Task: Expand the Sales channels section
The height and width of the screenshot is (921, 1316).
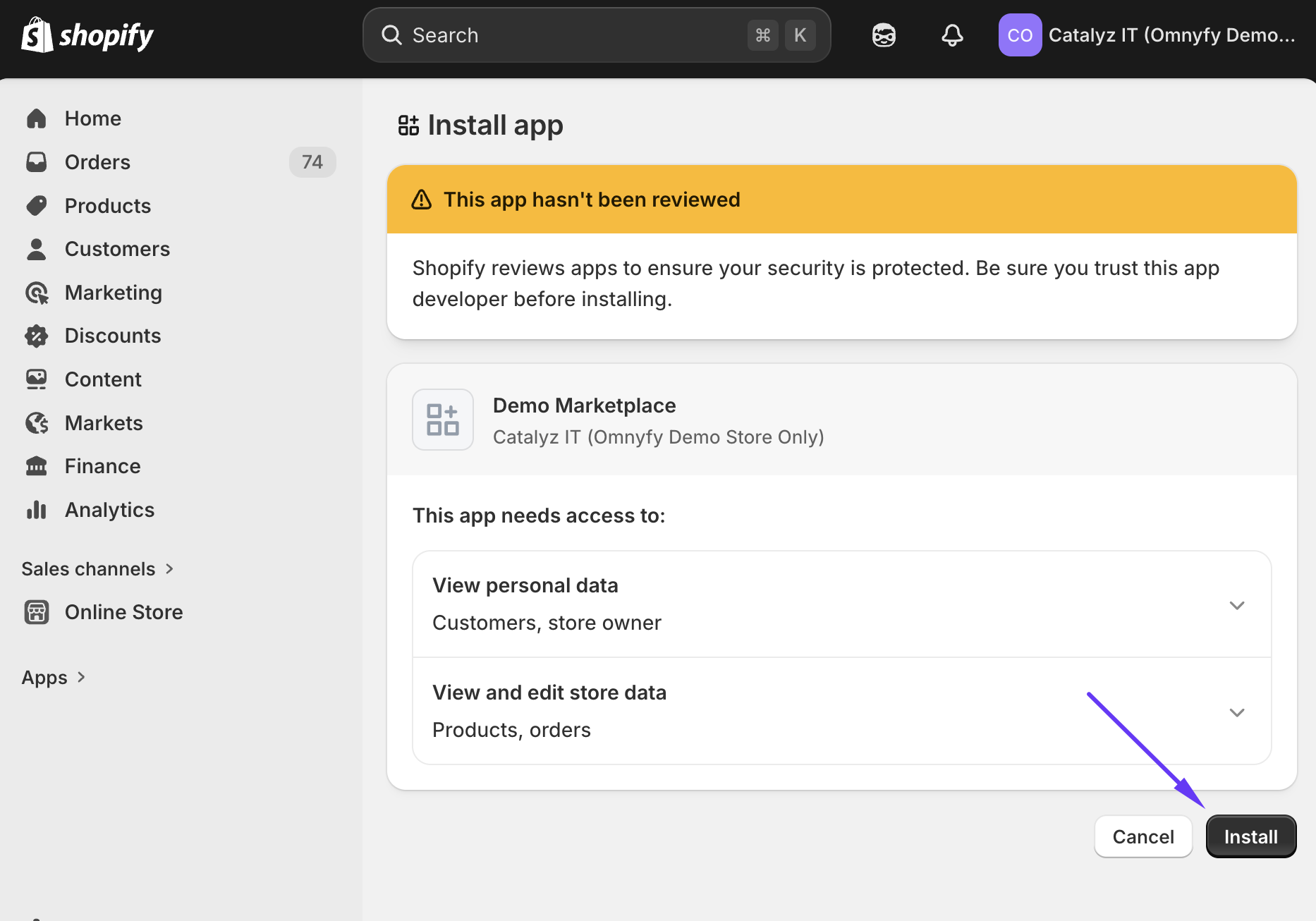Action: pyautogui.click(x=97, y=569)
